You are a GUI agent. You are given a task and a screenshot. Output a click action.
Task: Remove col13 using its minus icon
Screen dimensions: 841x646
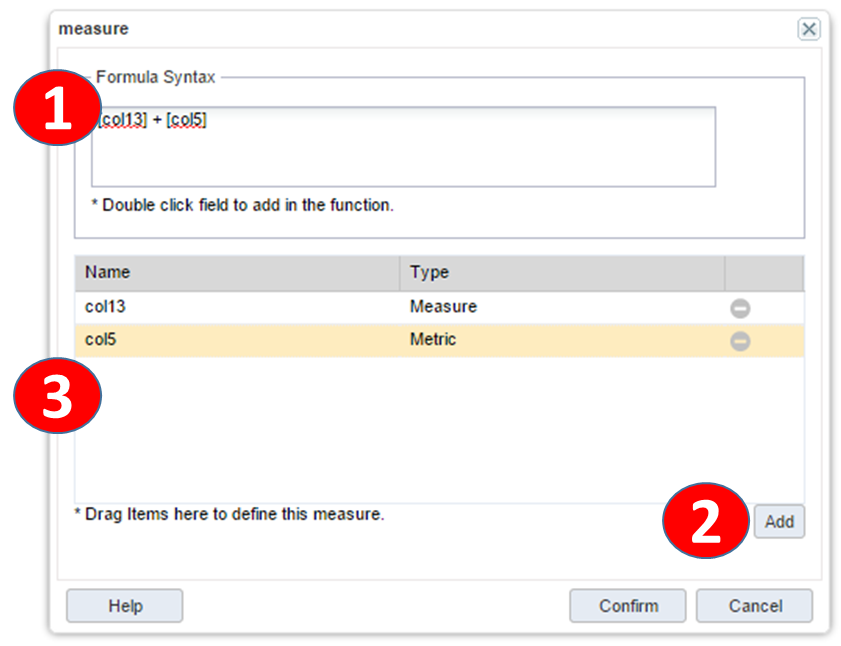[x=740, y=308]
